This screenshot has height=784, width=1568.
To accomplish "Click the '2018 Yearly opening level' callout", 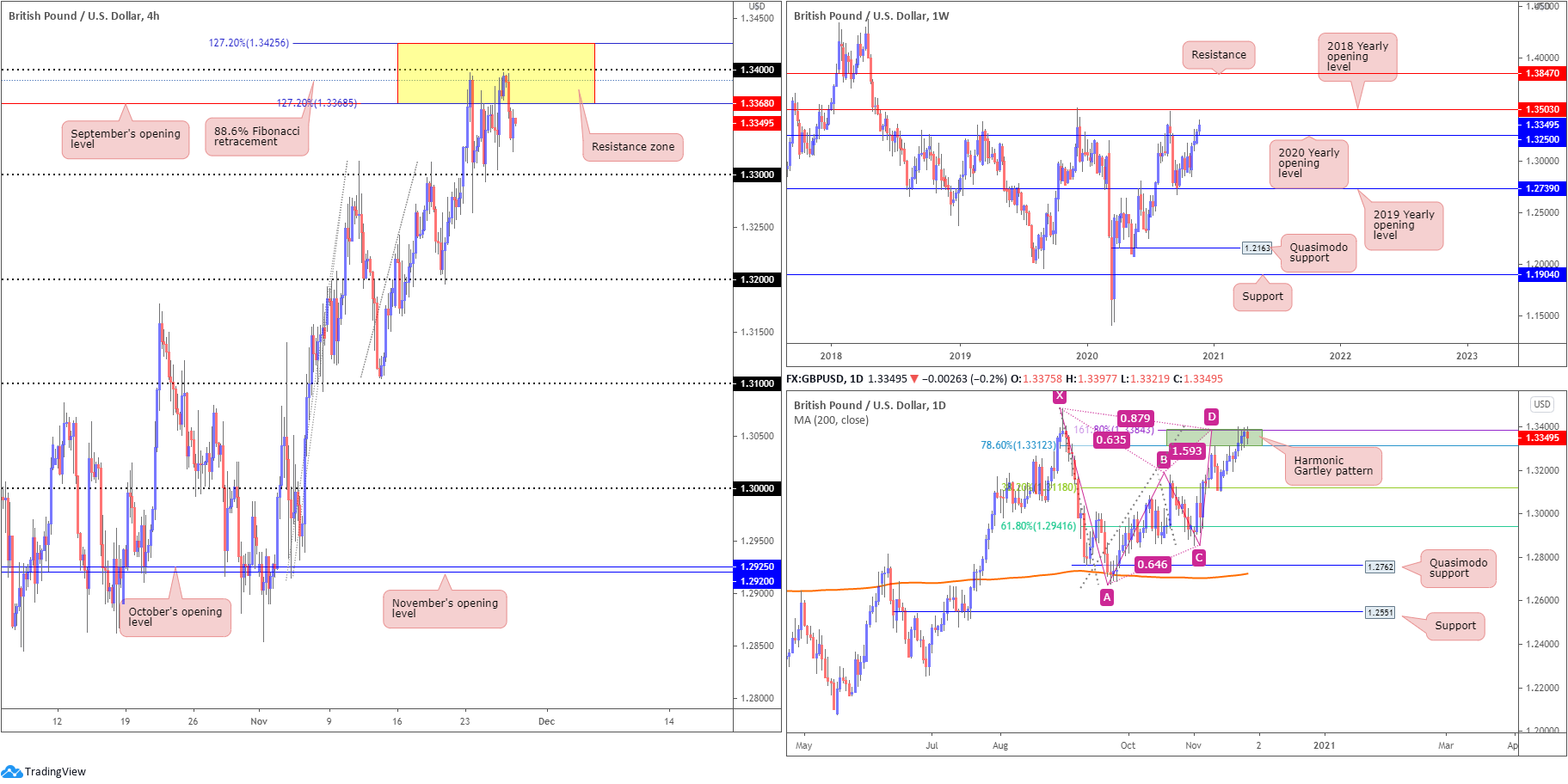I will pyautogui.click(x=1356, y=57).
